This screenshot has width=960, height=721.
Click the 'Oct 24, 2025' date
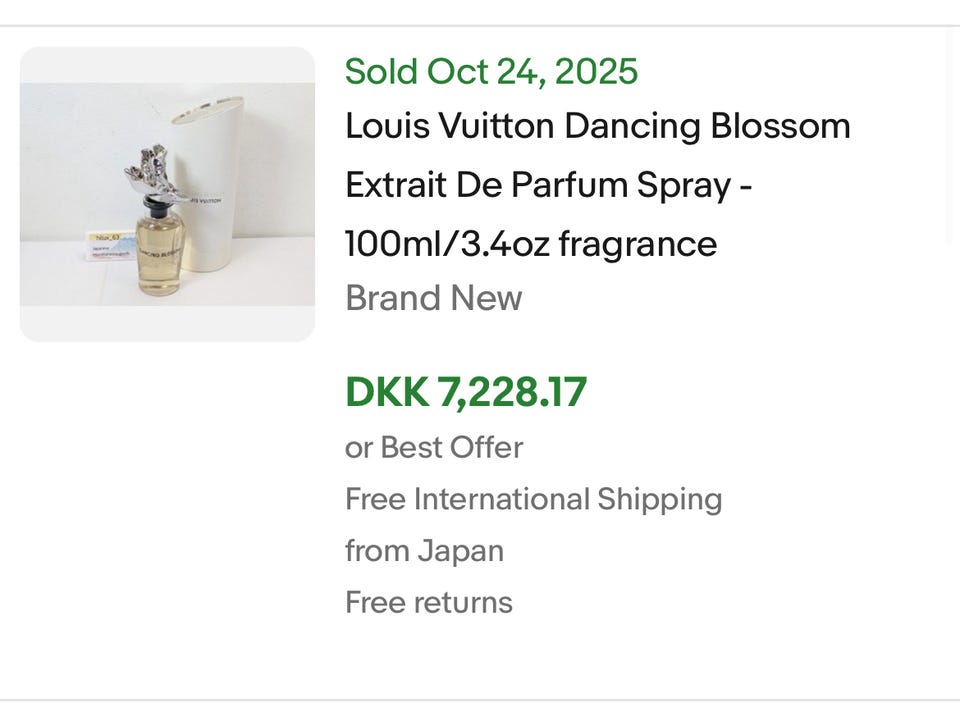coord(532,72)
